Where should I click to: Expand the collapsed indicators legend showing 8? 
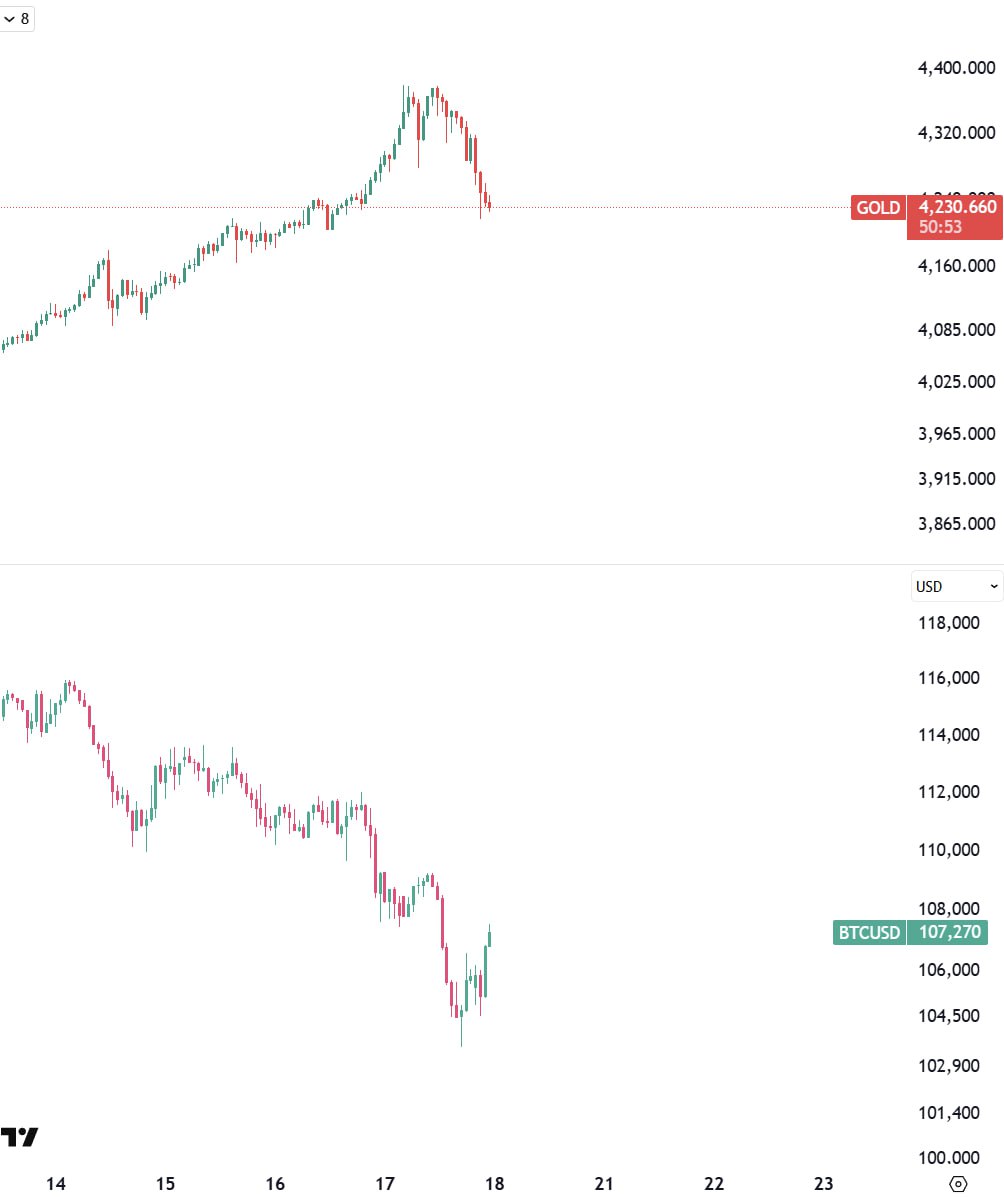(x=17, y=18)
